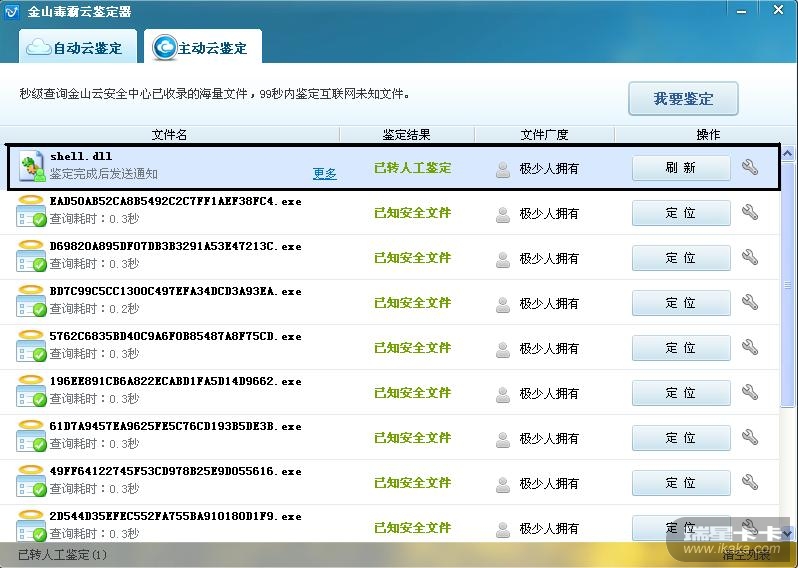This screenshot has height=568, width=798.
Task: Click 定位 for D69820A895DF07DB3B3291A53E47213C.exe
Action: 681,258
